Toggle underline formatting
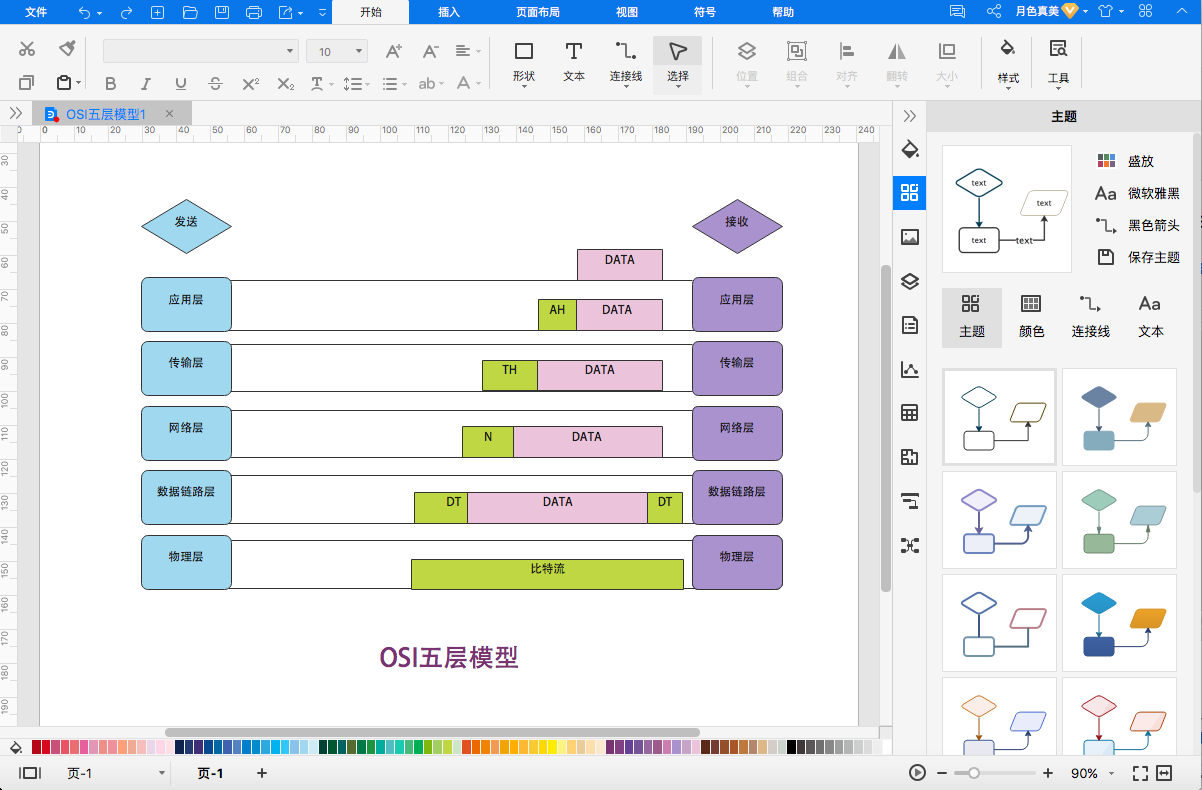Screen dimensions: 1202x790 pos(180,83)
